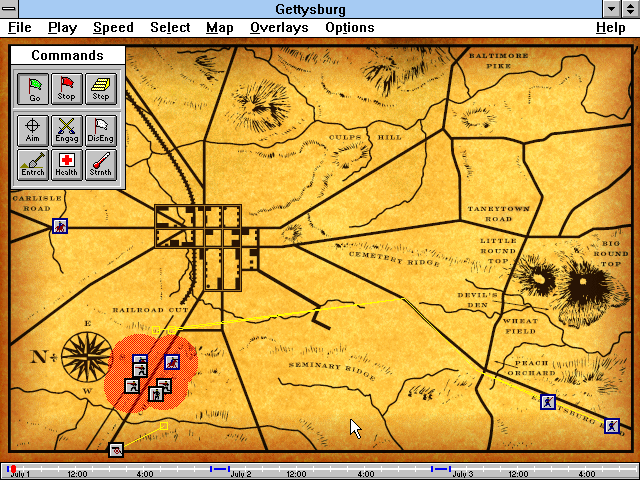Select the artillery cannon unit on the road
The height and width of the screenshot is (480, 640).
pos(116,449)
